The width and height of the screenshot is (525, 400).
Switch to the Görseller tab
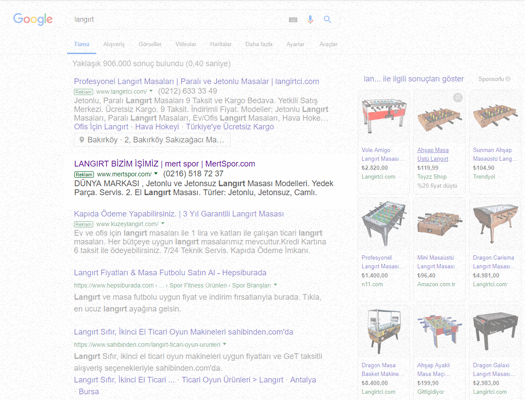pyautogui.click(x=150, y=44)
